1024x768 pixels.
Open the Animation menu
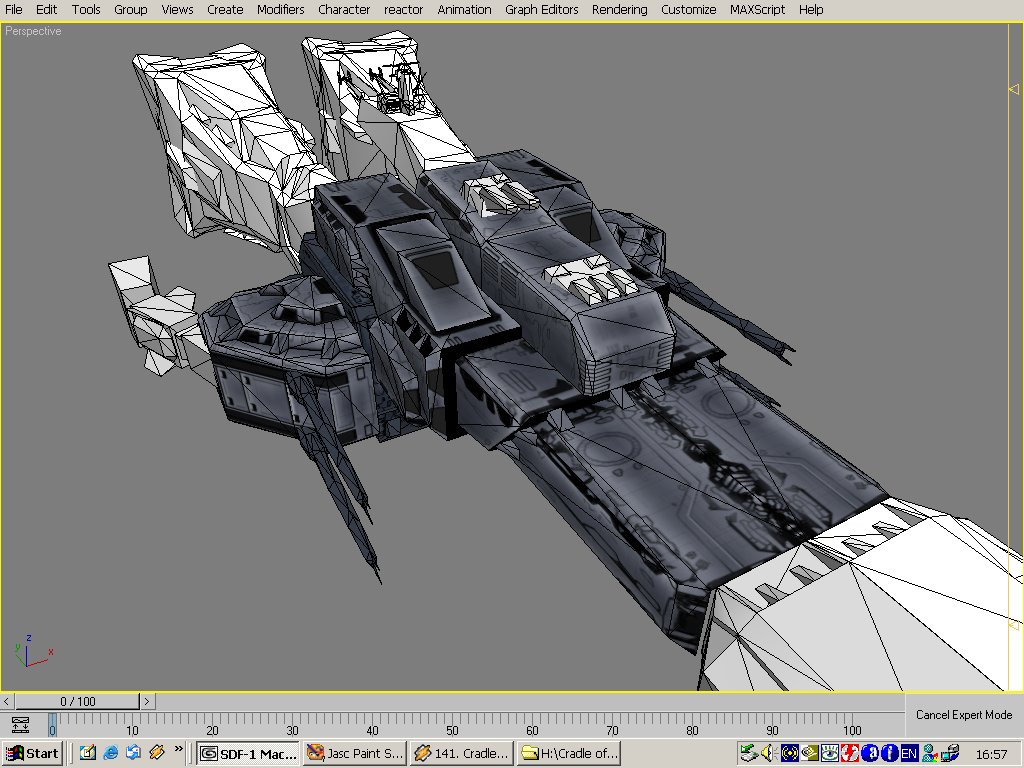tap(464, 10)
